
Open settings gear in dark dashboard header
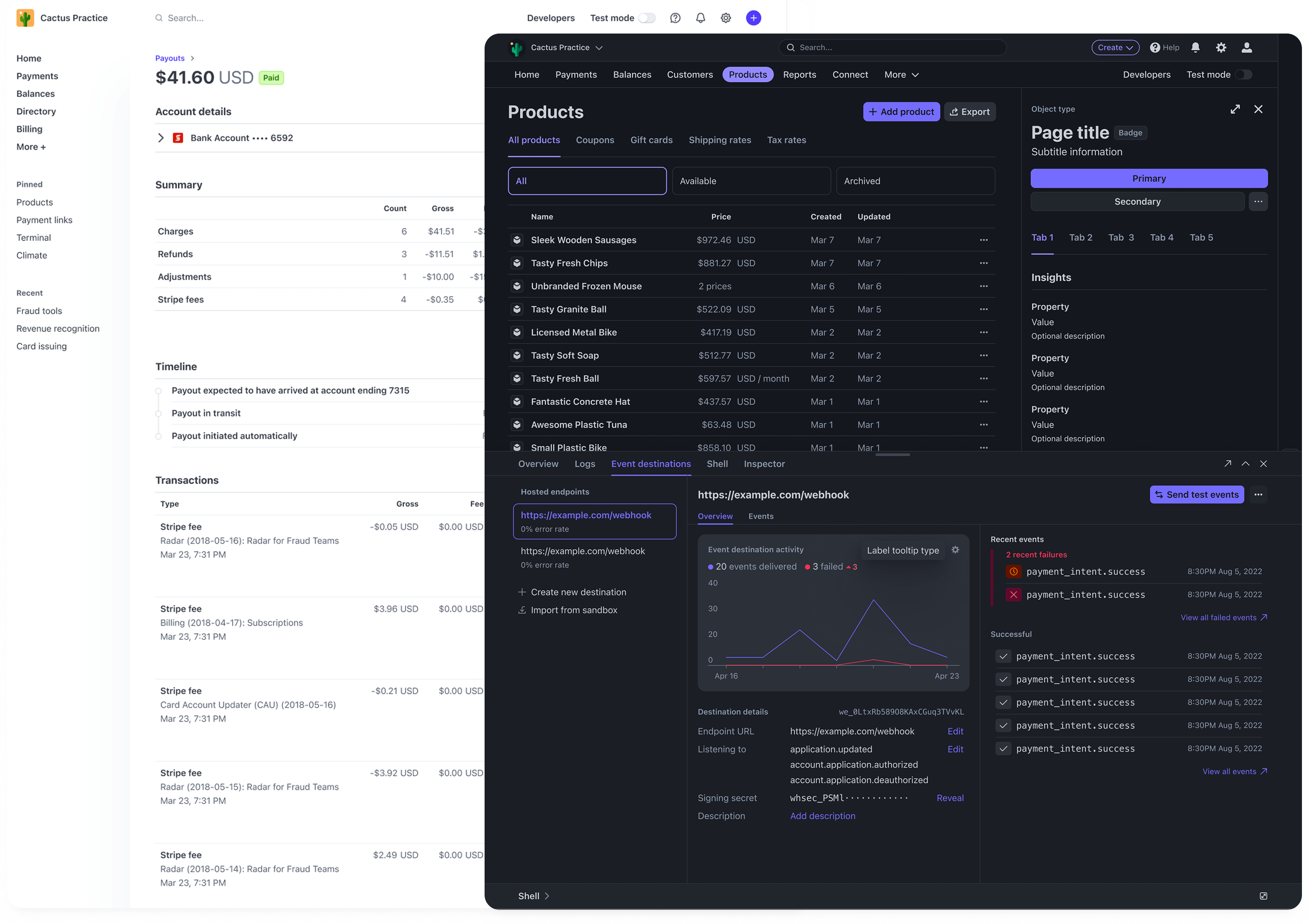1221,48
